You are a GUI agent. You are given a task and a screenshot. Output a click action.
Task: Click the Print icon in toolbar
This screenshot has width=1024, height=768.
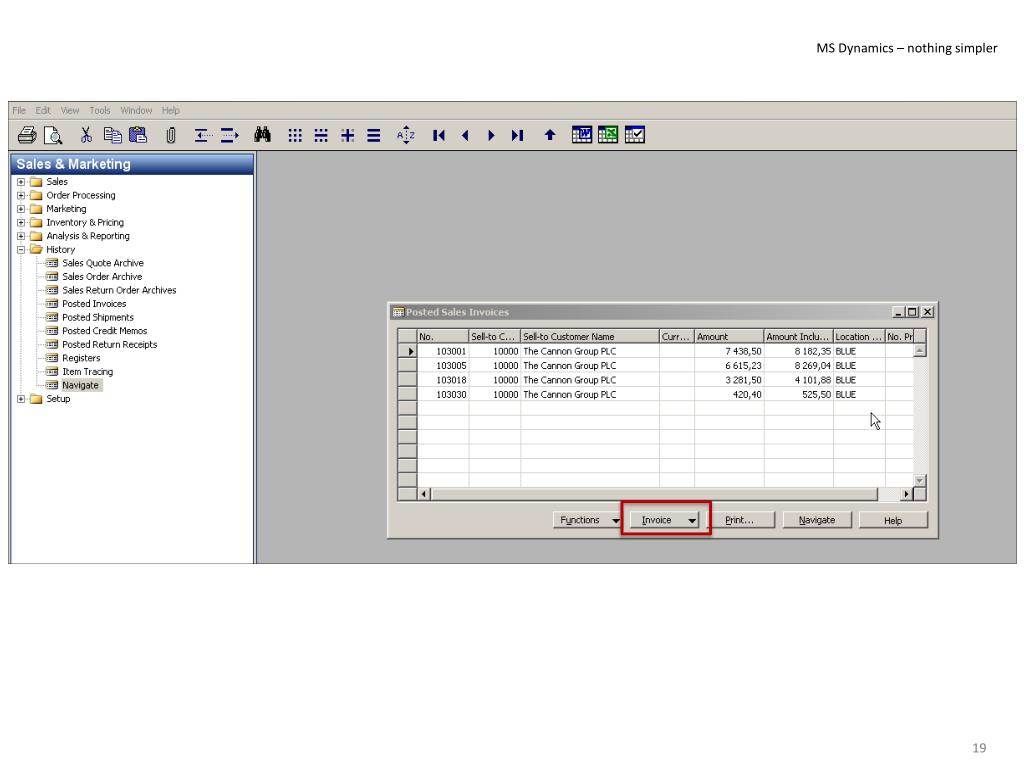[27, 135]
